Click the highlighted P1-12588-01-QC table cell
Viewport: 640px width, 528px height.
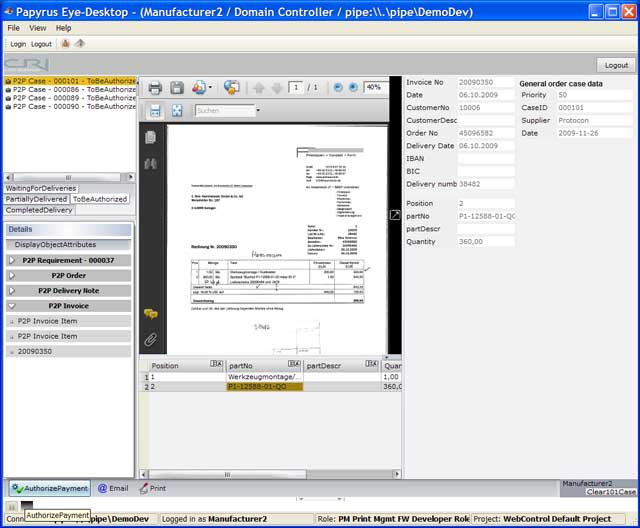pos(264,387)
